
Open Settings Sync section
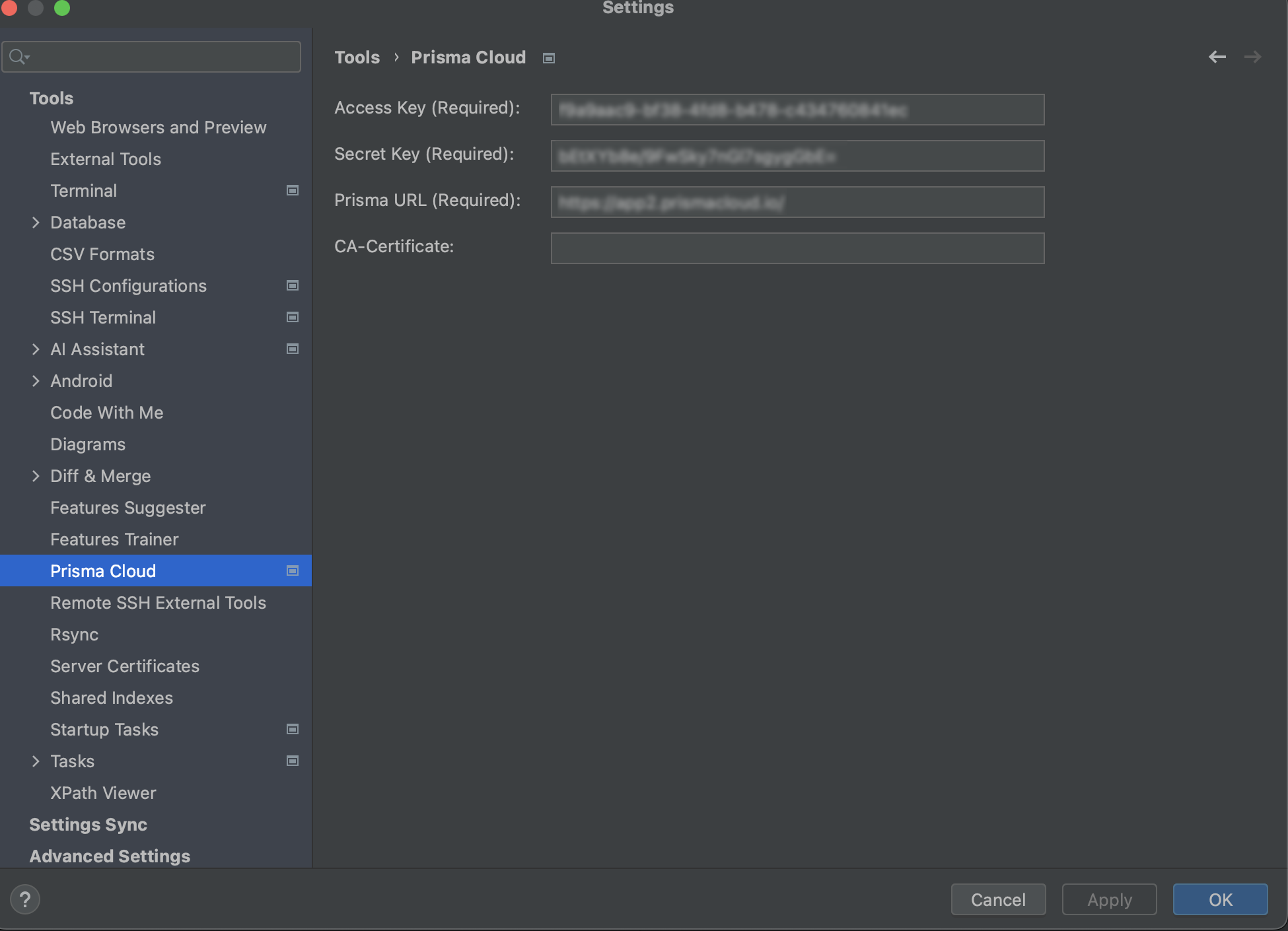point(89,825)
